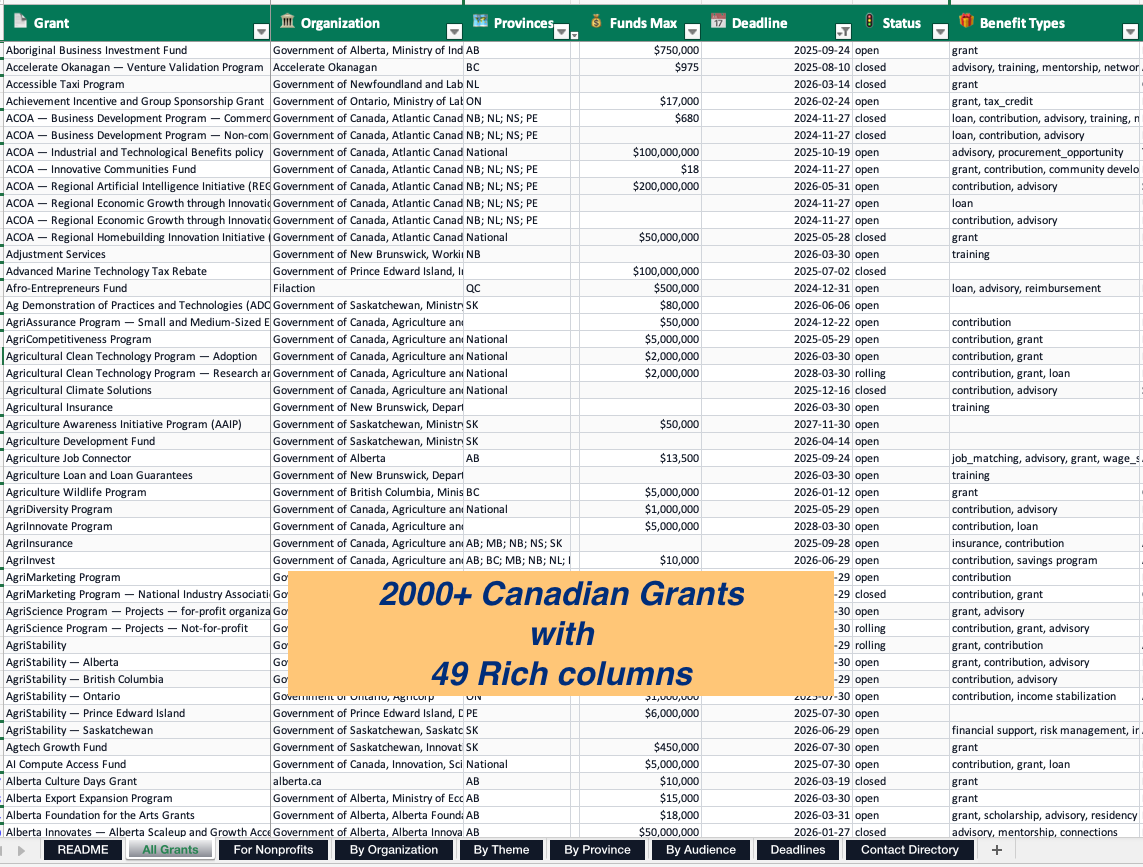Open the Provinces column filter dropdown

561,31
